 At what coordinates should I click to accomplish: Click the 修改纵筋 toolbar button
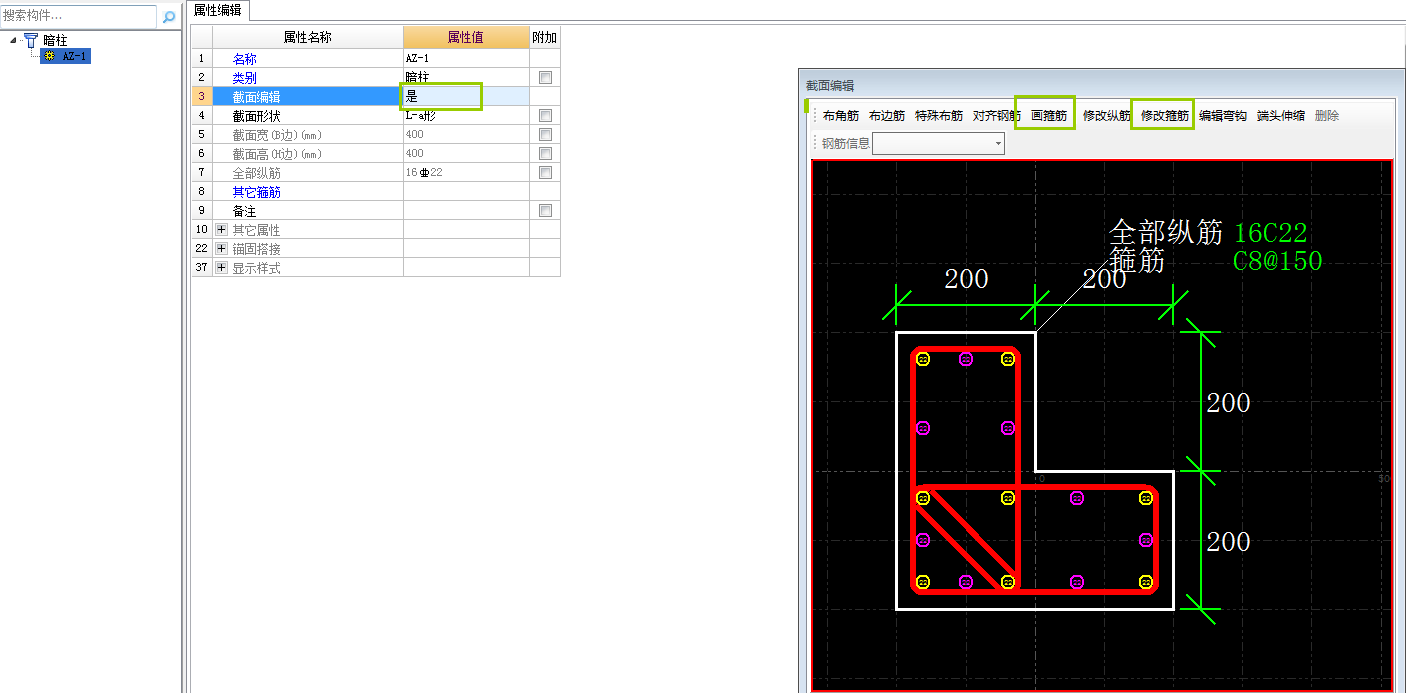1107,116
